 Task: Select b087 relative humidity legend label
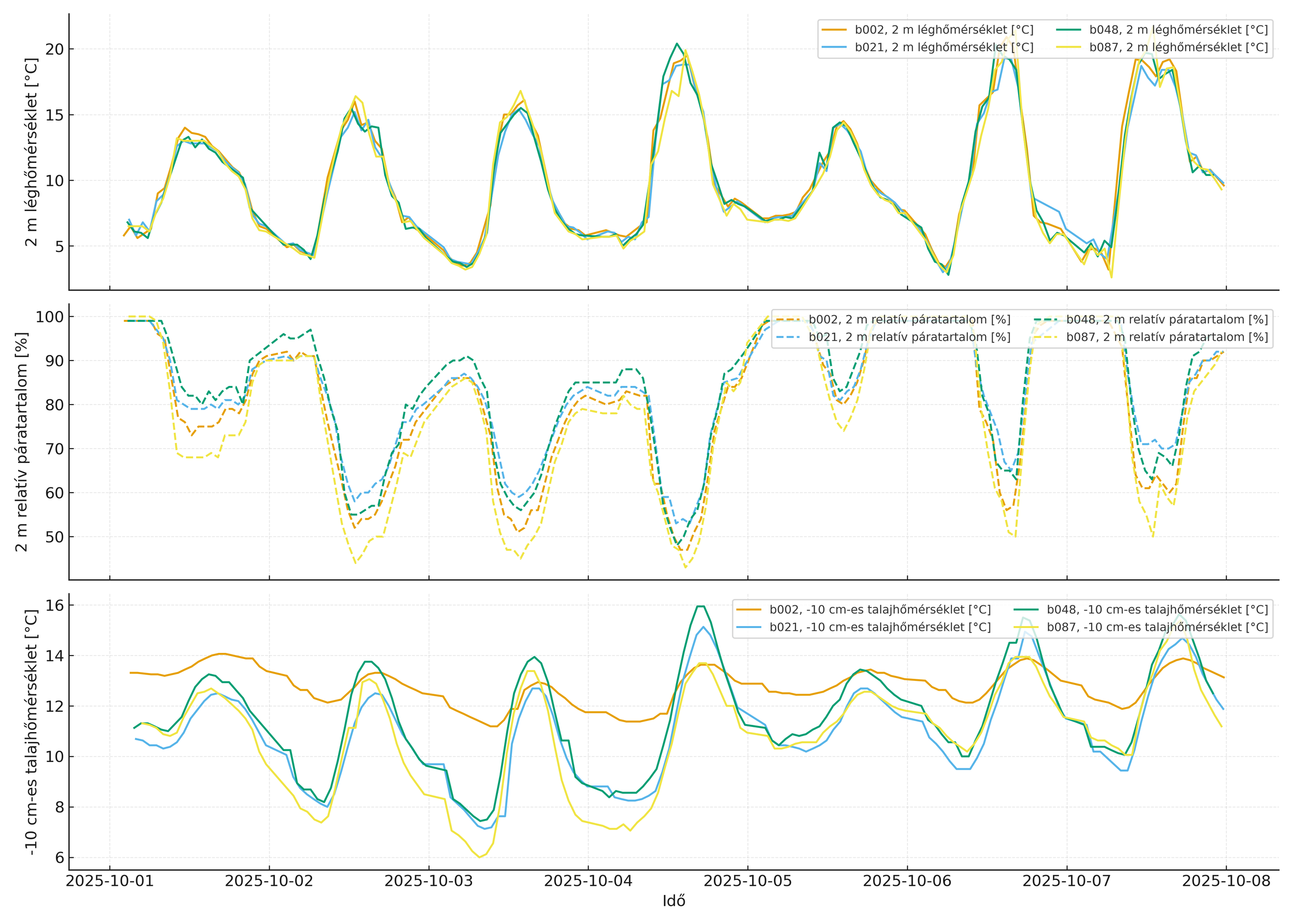click(x=1167, y=337)
